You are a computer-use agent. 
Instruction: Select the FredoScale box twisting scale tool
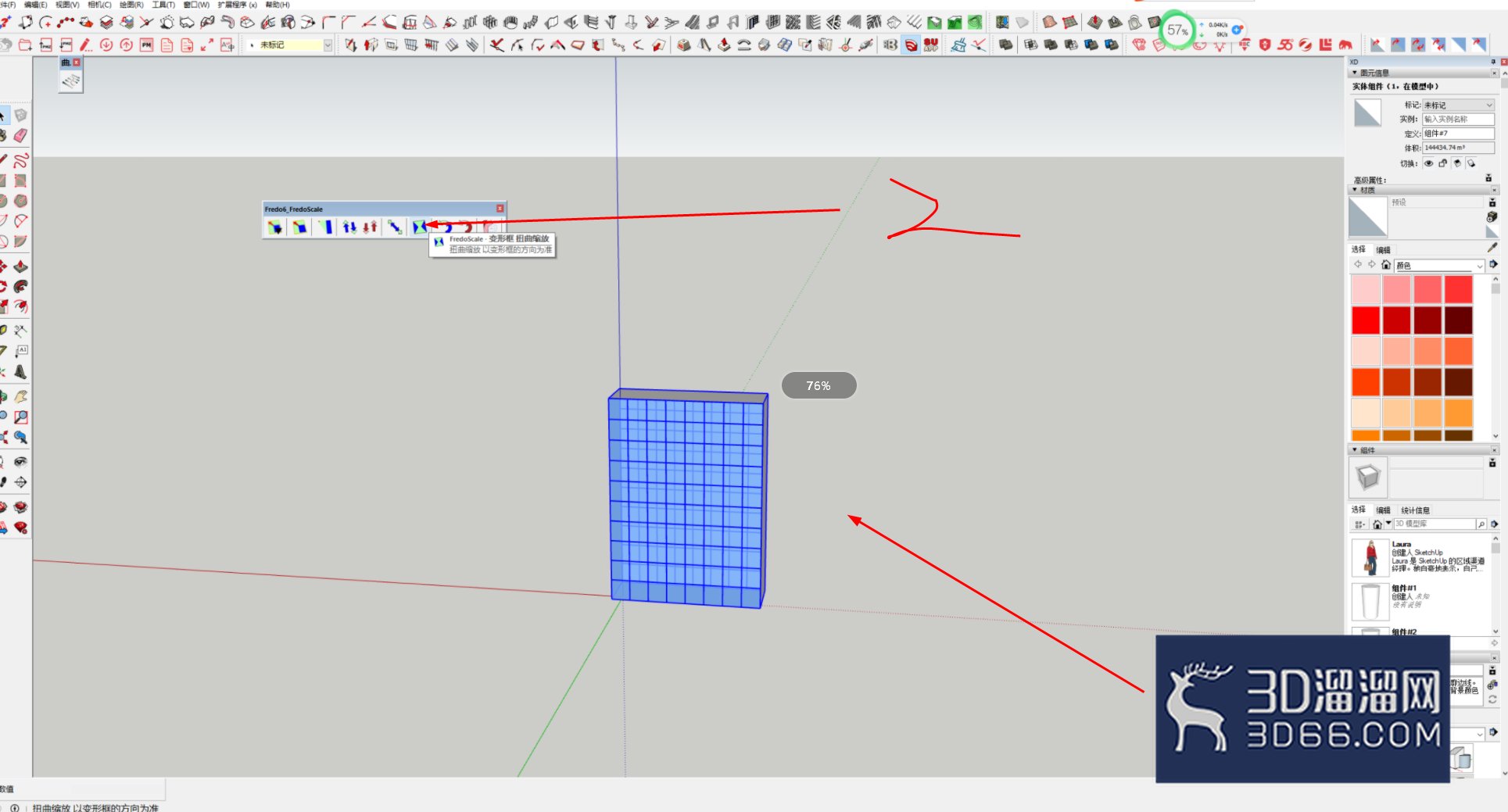click(x=420, y=227)
